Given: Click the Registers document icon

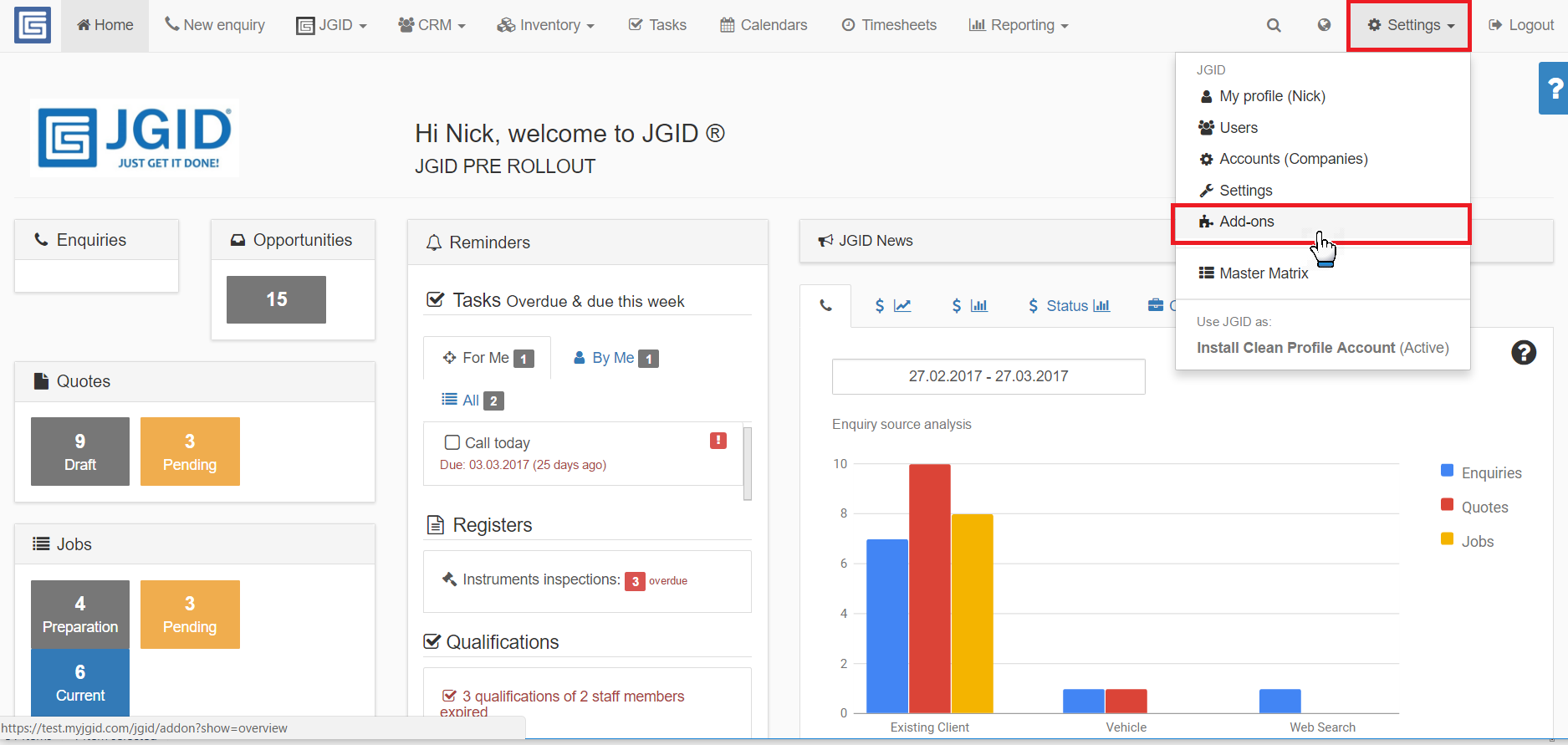Looking at the screenshot, I should [x=436, y=525].
